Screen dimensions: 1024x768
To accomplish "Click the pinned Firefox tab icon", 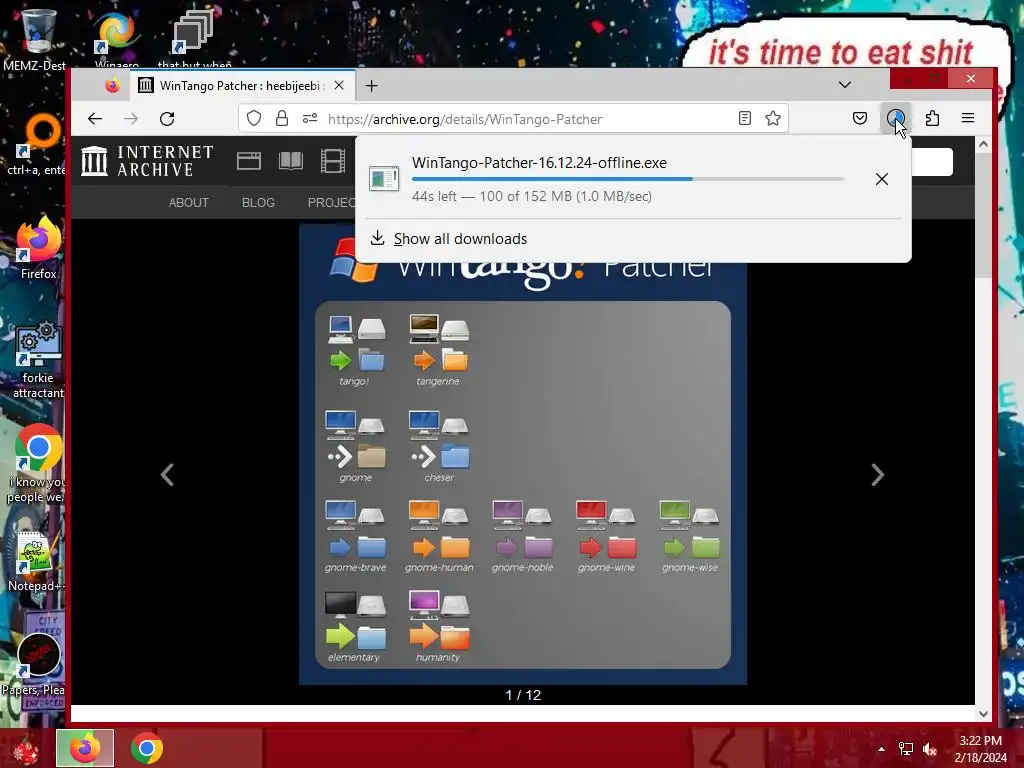I will 112,86.
